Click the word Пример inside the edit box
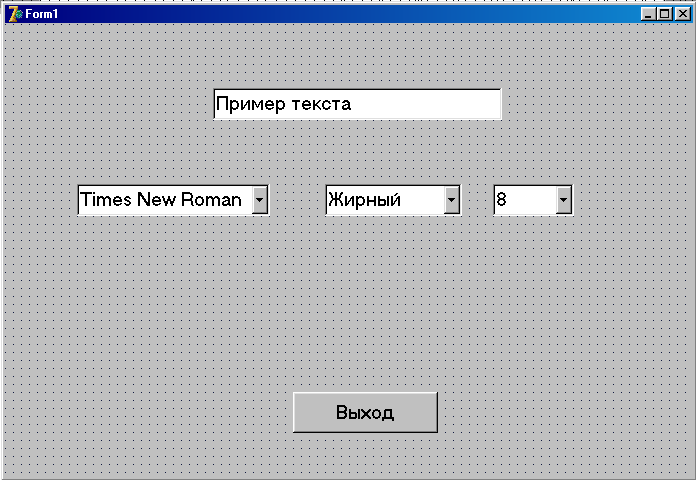 (250, 105)
